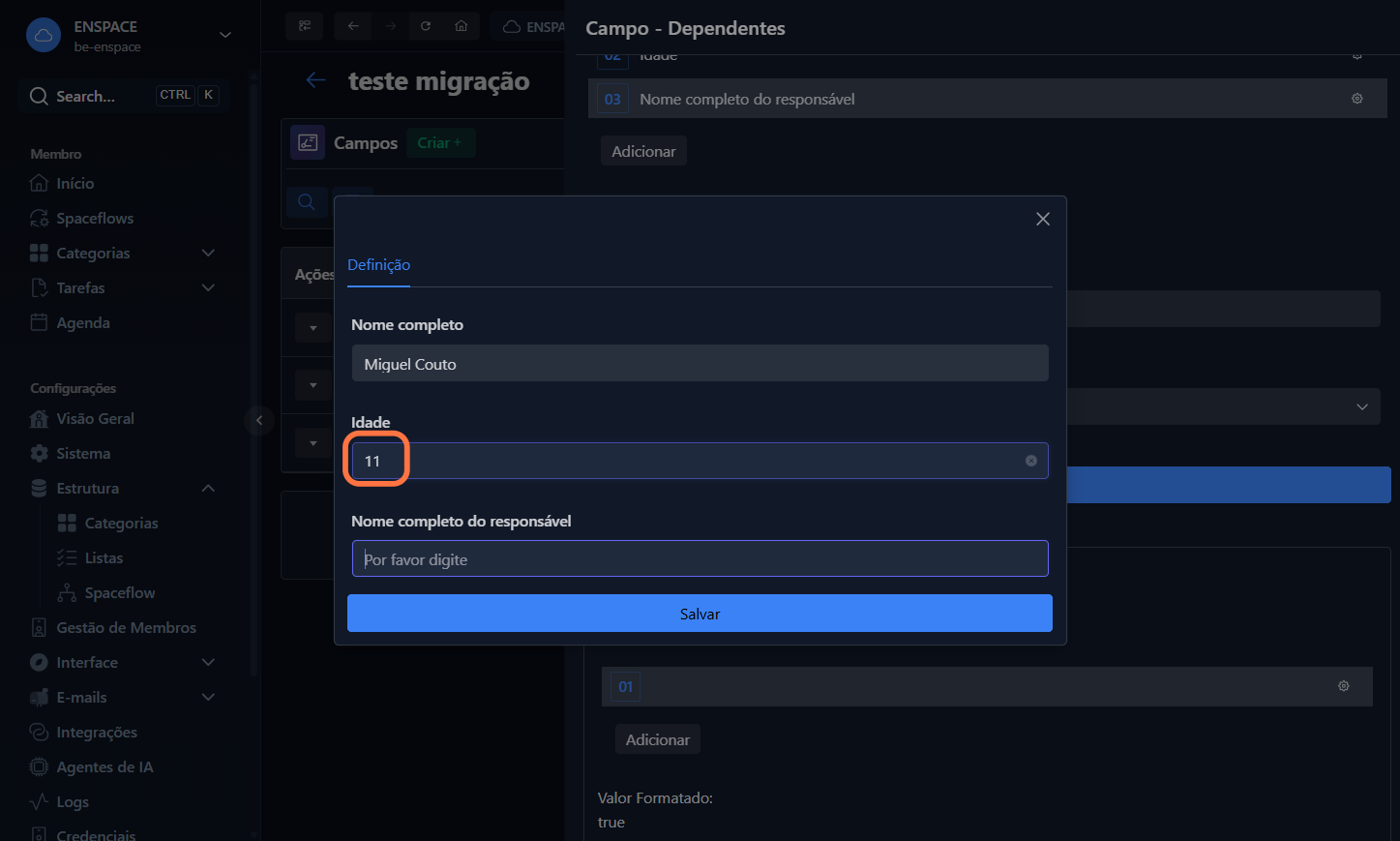Click the Nome completo do responsável input
This screenshot has height=841, width=1400.
click(x=700, y=558)
